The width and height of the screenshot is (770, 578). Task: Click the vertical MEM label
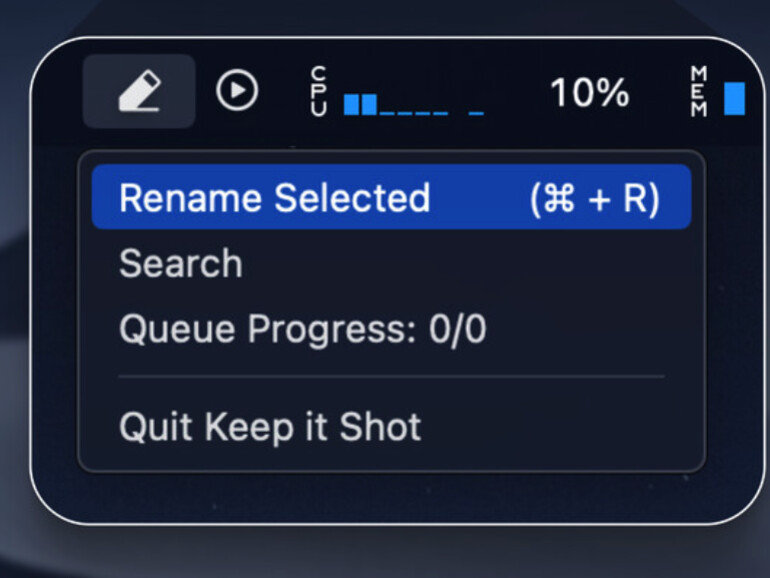point(700,92)
